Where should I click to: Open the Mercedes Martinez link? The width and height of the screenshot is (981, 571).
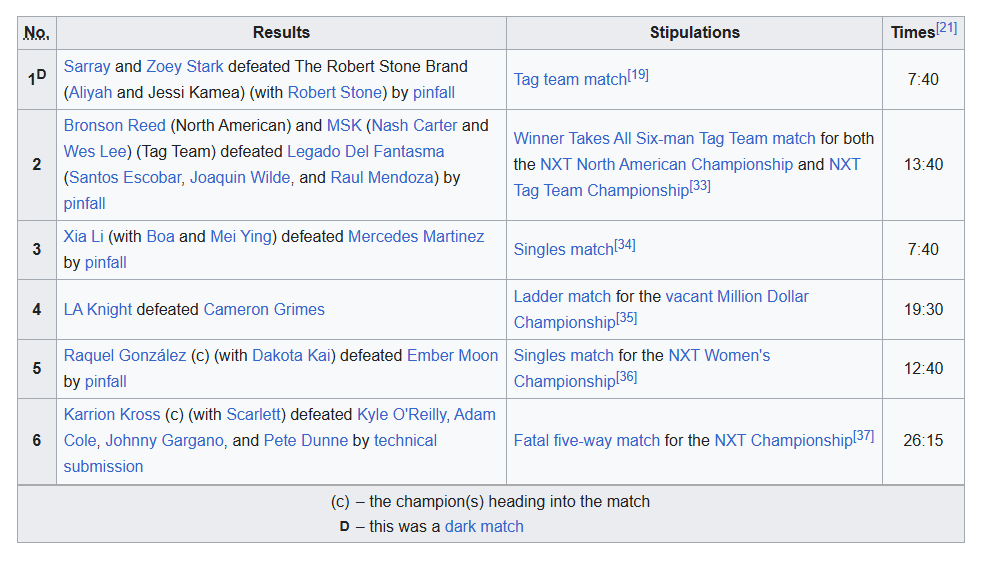tap(416, 236)
